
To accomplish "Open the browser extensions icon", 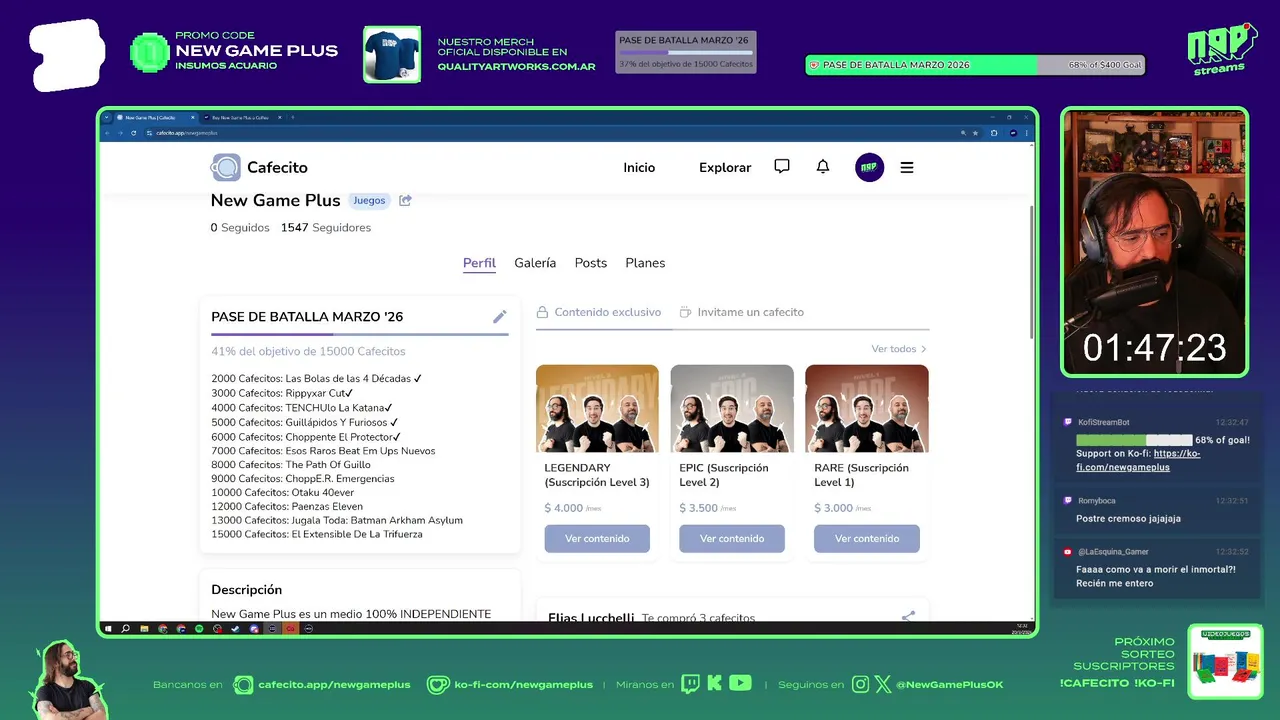I will coord(994,133).
